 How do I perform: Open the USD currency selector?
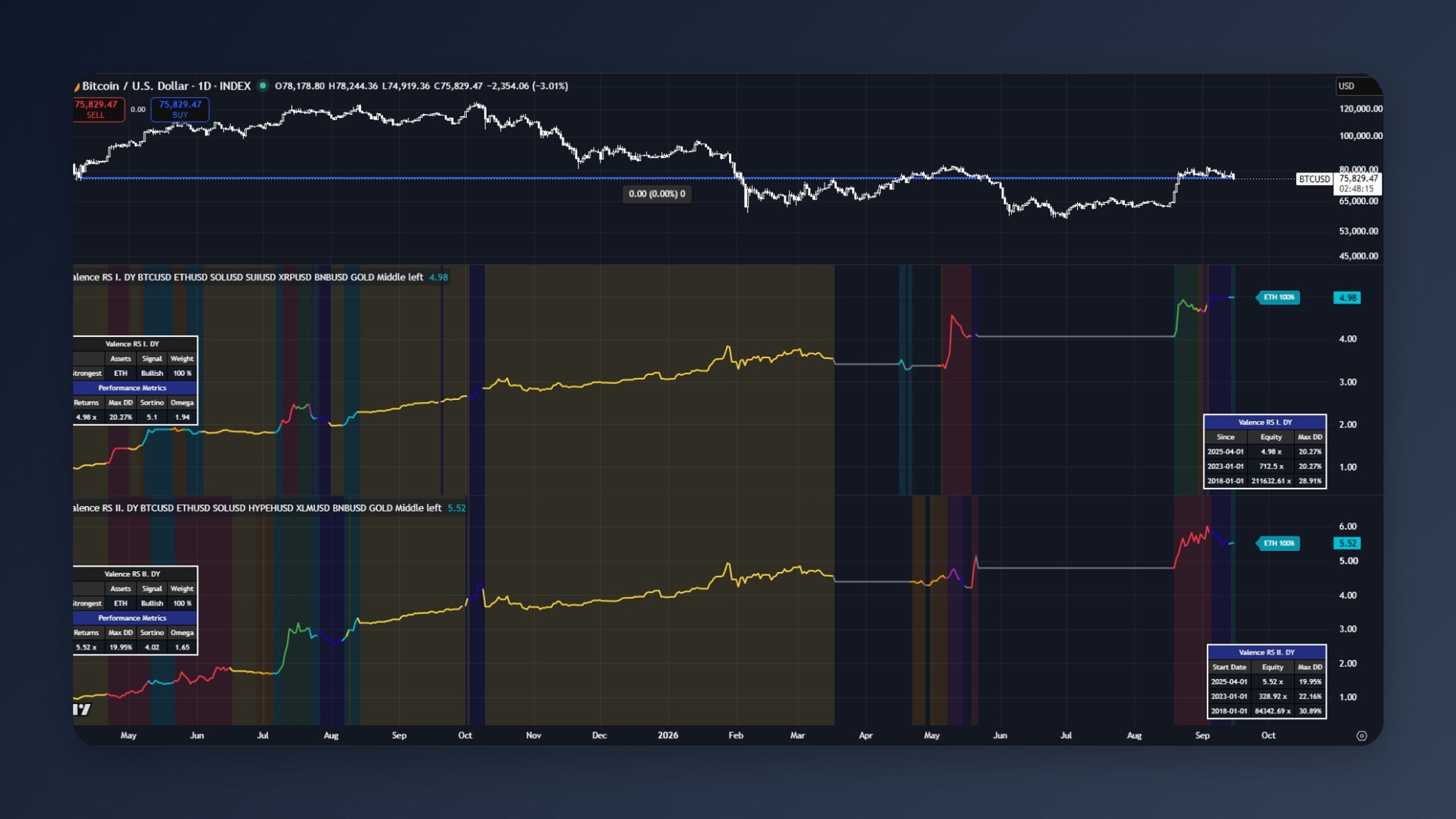coord(1358,86)
